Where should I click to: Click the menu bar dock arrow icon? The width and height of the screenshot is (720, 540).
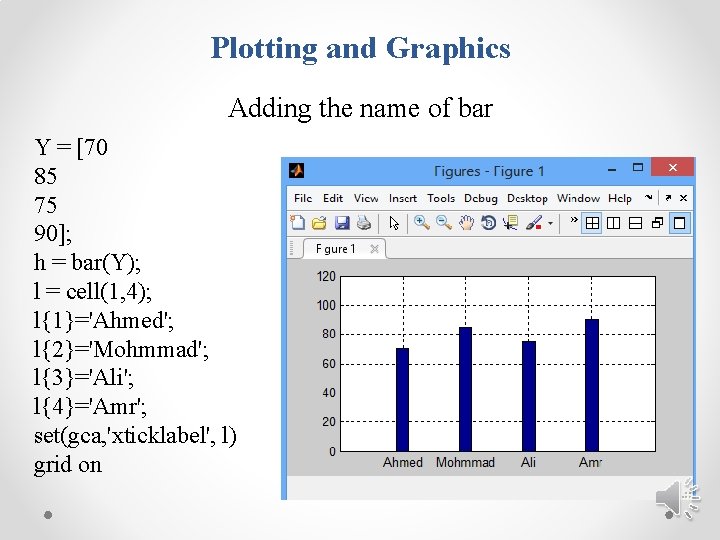point(648,197)
